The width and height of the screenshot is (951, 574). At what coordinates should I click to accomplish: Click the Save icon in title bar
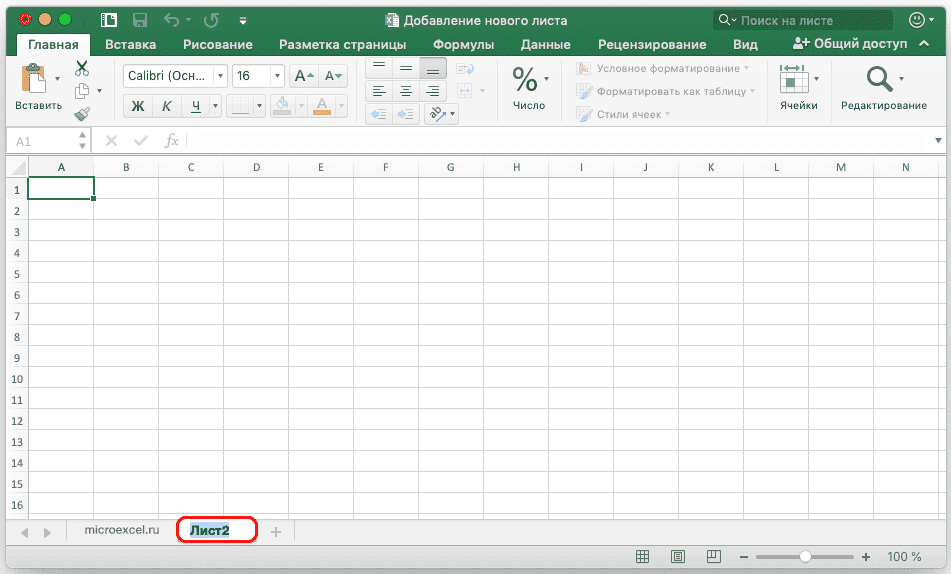pos(140,20)
